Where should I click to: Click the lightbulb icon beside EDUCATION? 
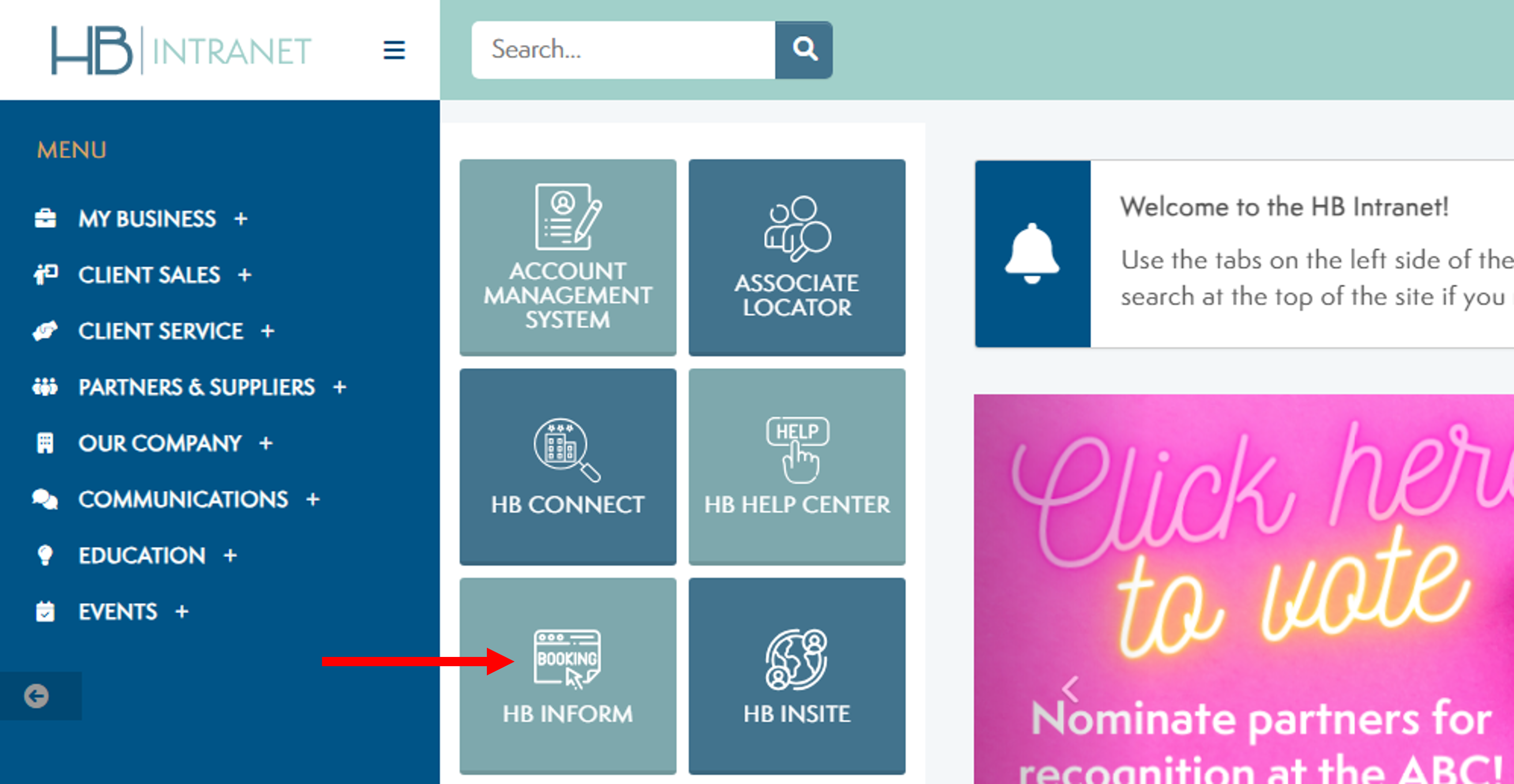[x=45, y=555]
